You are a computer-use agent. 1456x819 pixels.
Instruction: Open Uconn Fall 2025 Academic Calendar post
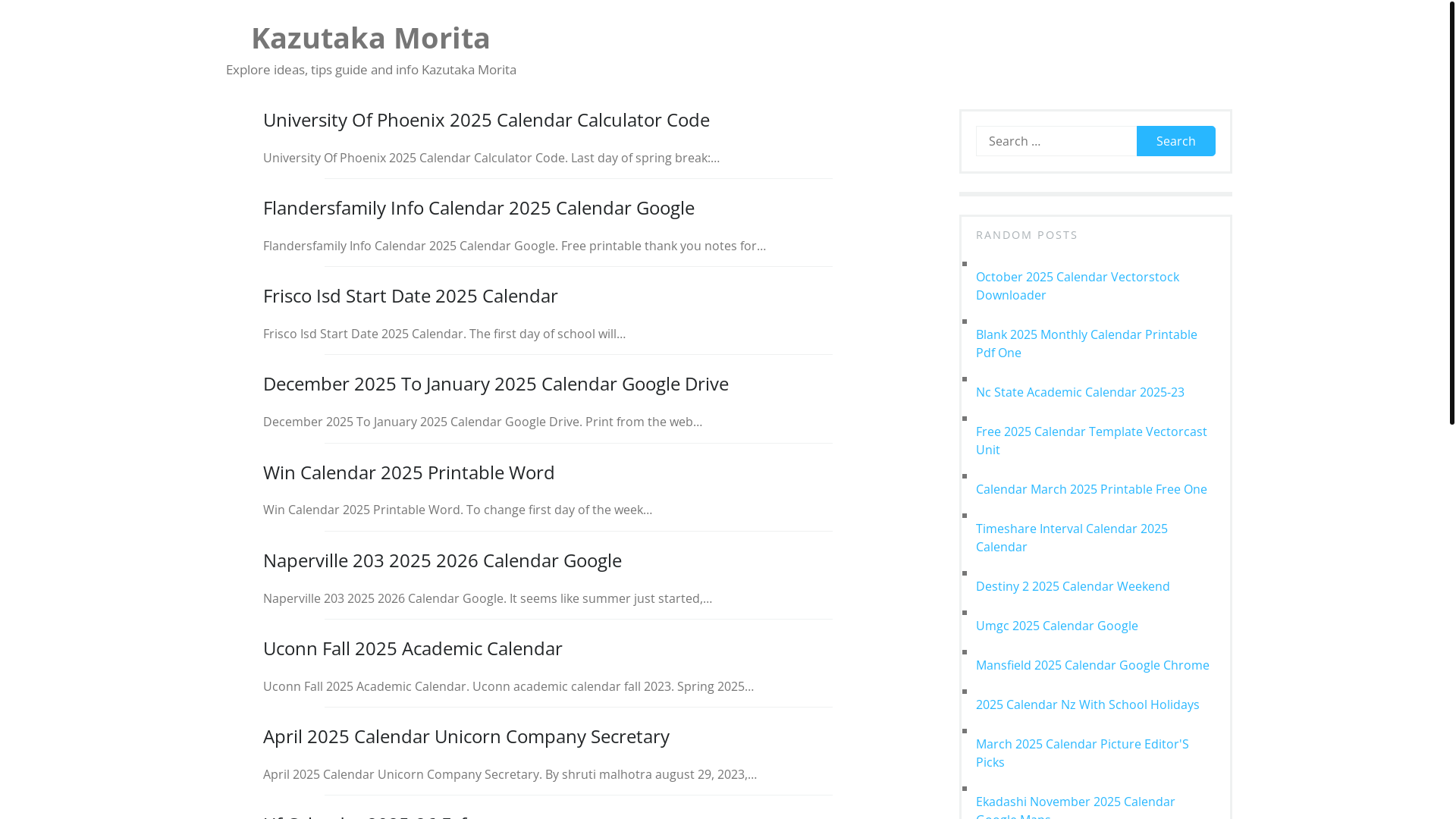click(x=413, y=648)
